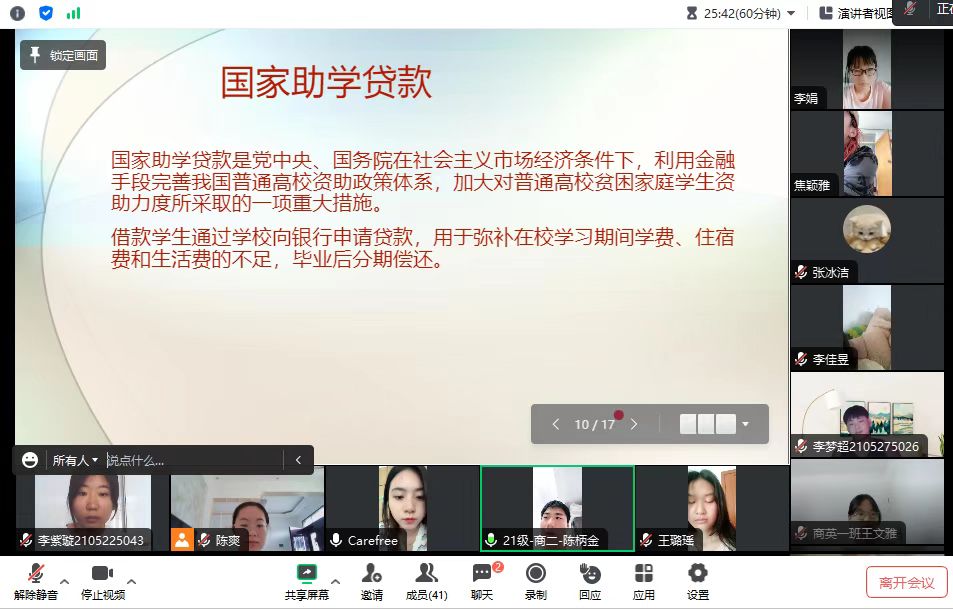Image resolution: width=953 pixels, height=609 pixels.
Task: Expand audio options arrow beside 解除静音
Action: click(x=65, y=581)
